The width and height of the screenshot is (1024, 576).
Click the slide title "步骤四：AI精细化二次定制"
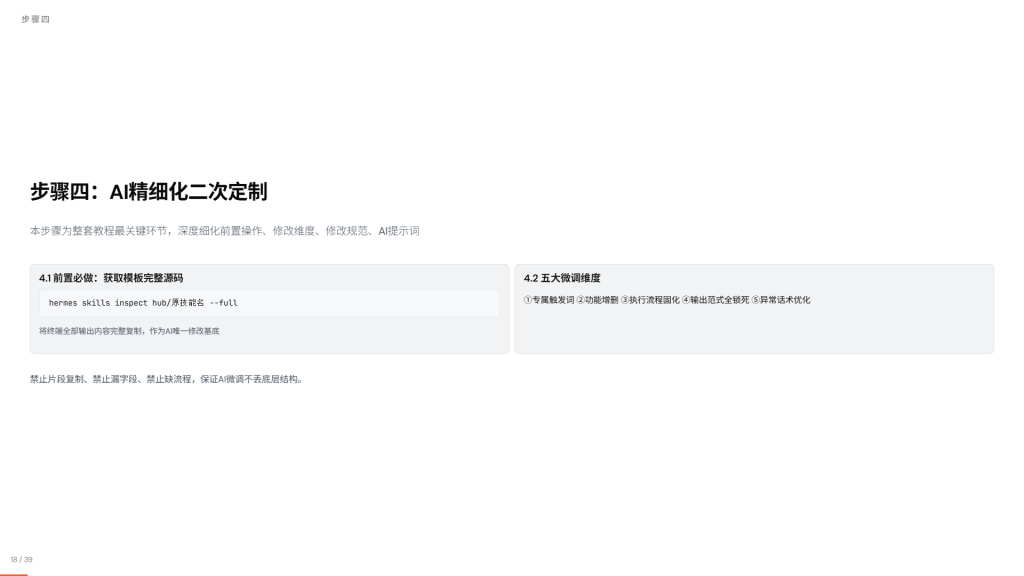coord(149,192)
